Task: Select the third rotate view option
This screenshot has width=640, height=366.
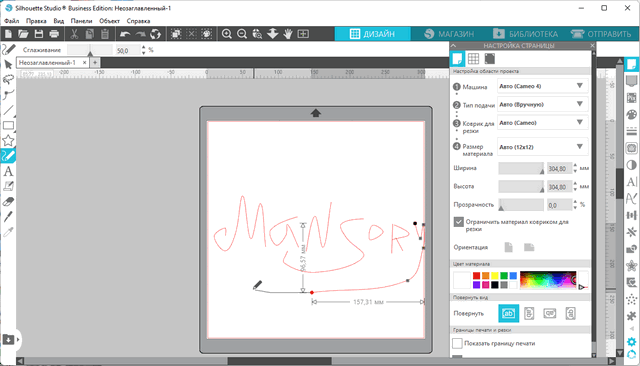Action: (550, 313)
